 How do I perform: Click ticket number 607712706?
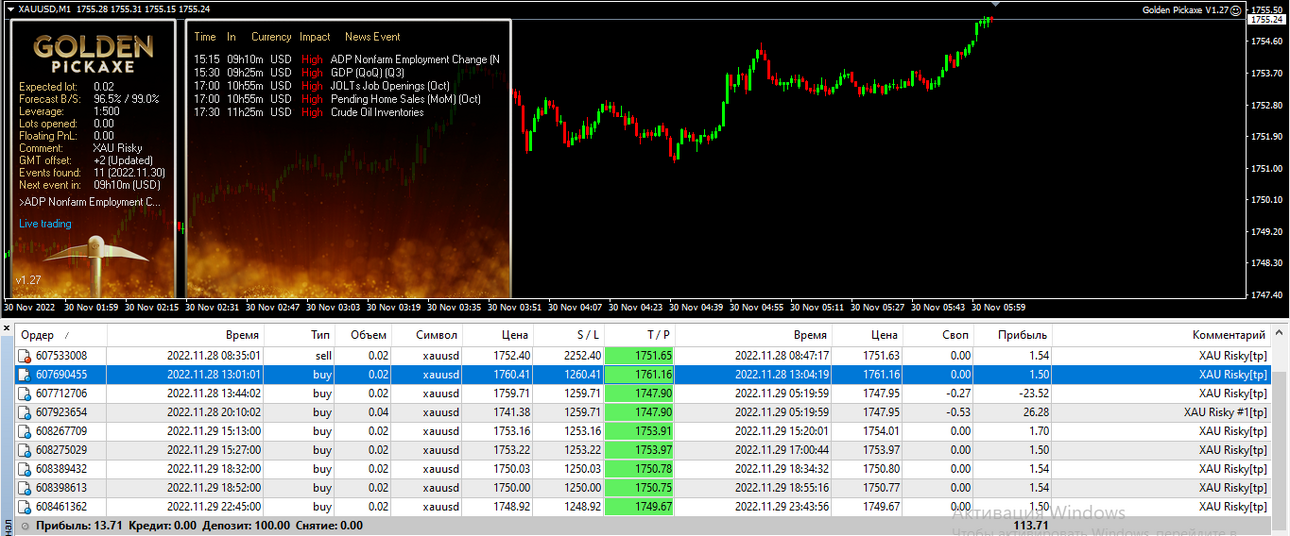point(61,393)
